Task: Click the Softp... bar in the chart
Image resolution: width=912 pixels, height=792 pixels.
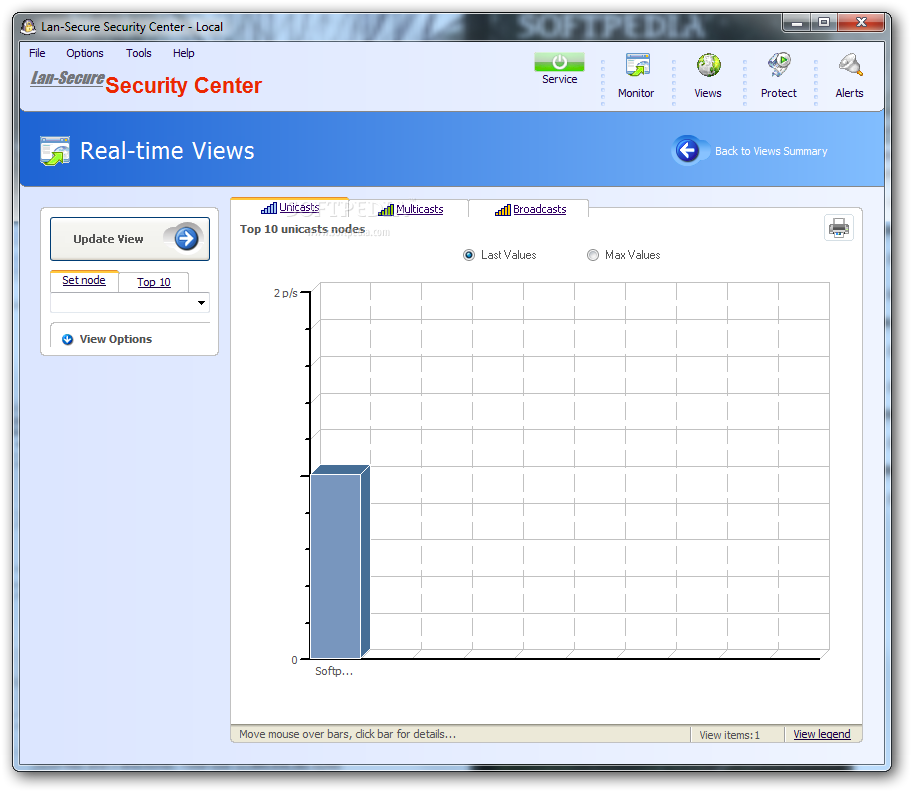Action: pos(340,562)
